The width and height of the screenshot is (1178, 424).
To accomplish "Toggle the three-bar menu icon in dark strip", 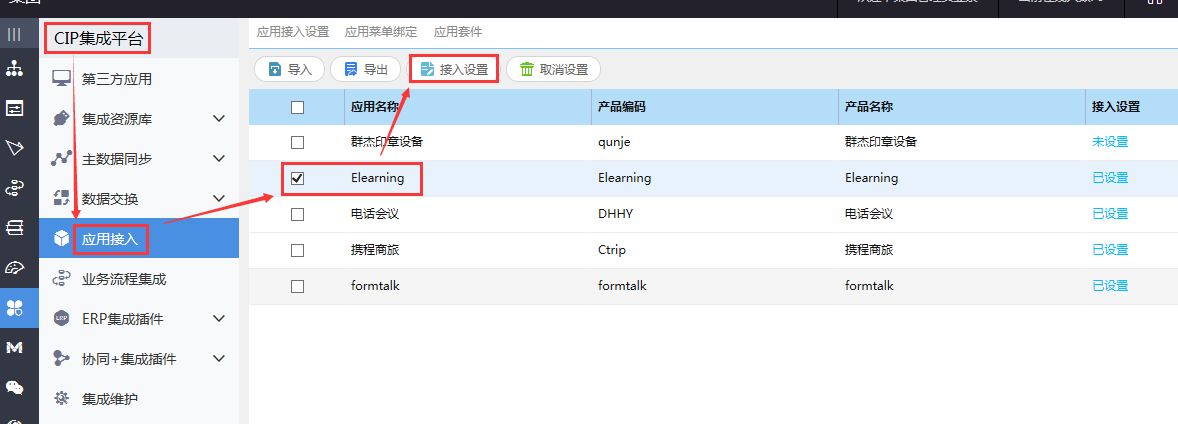I will point(14,34).
